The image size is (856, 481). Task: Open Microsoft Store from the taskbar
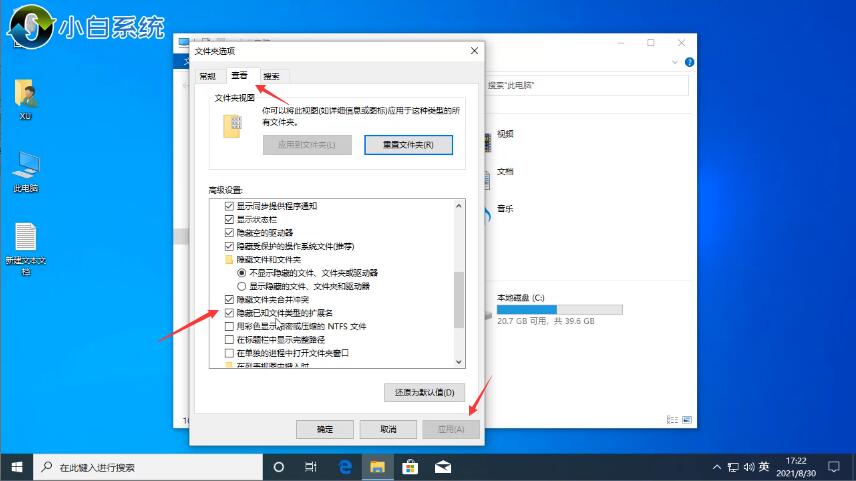coord(410,467)
